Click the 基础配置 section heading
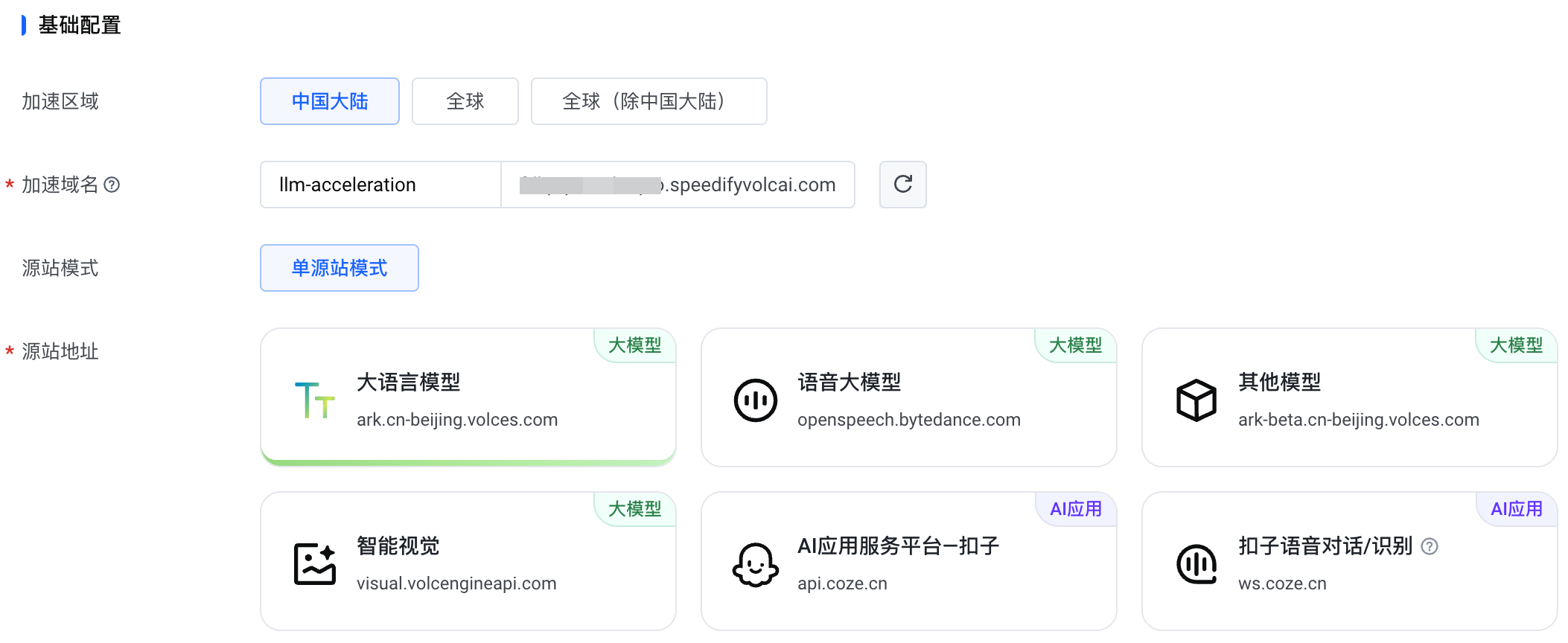1568x643 pixels. pyautogui.click(x=80, y=25)
